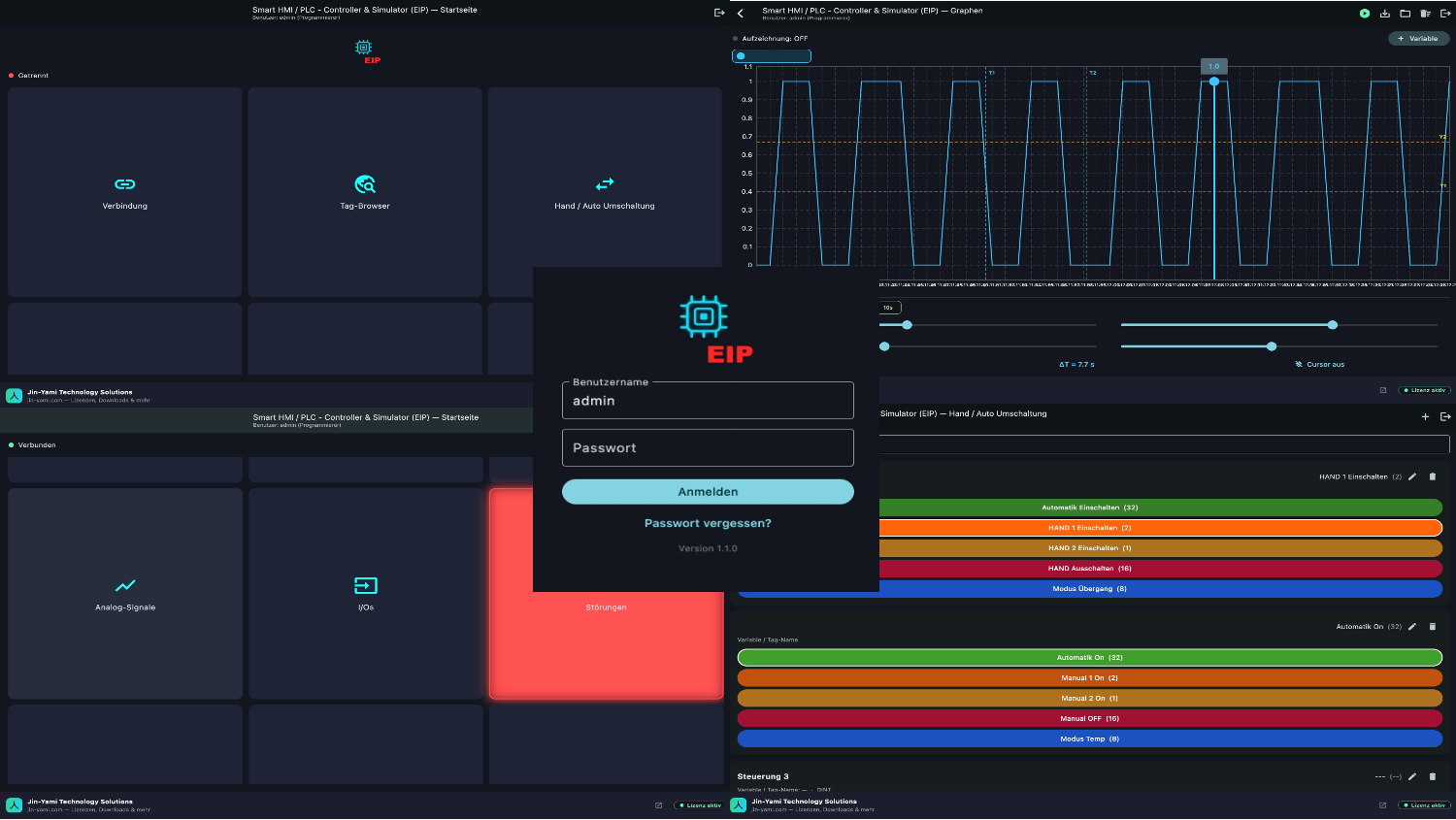Image resolution: width=1456 pixels, height=820 pixels.
Task: Open the I/Os tile
Action: [366, 593]
